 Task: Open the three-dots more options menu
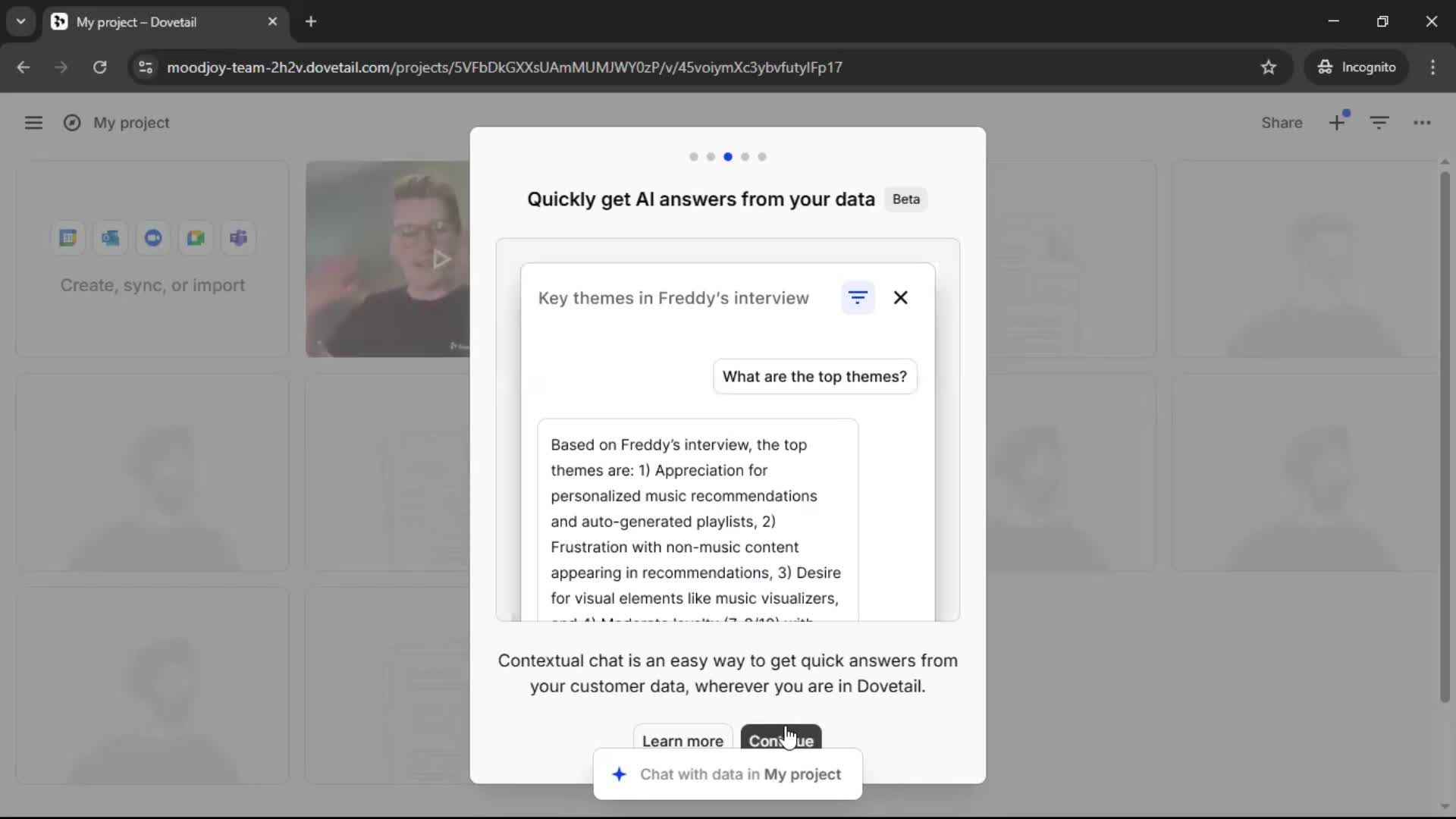(x=1422, y=123)
